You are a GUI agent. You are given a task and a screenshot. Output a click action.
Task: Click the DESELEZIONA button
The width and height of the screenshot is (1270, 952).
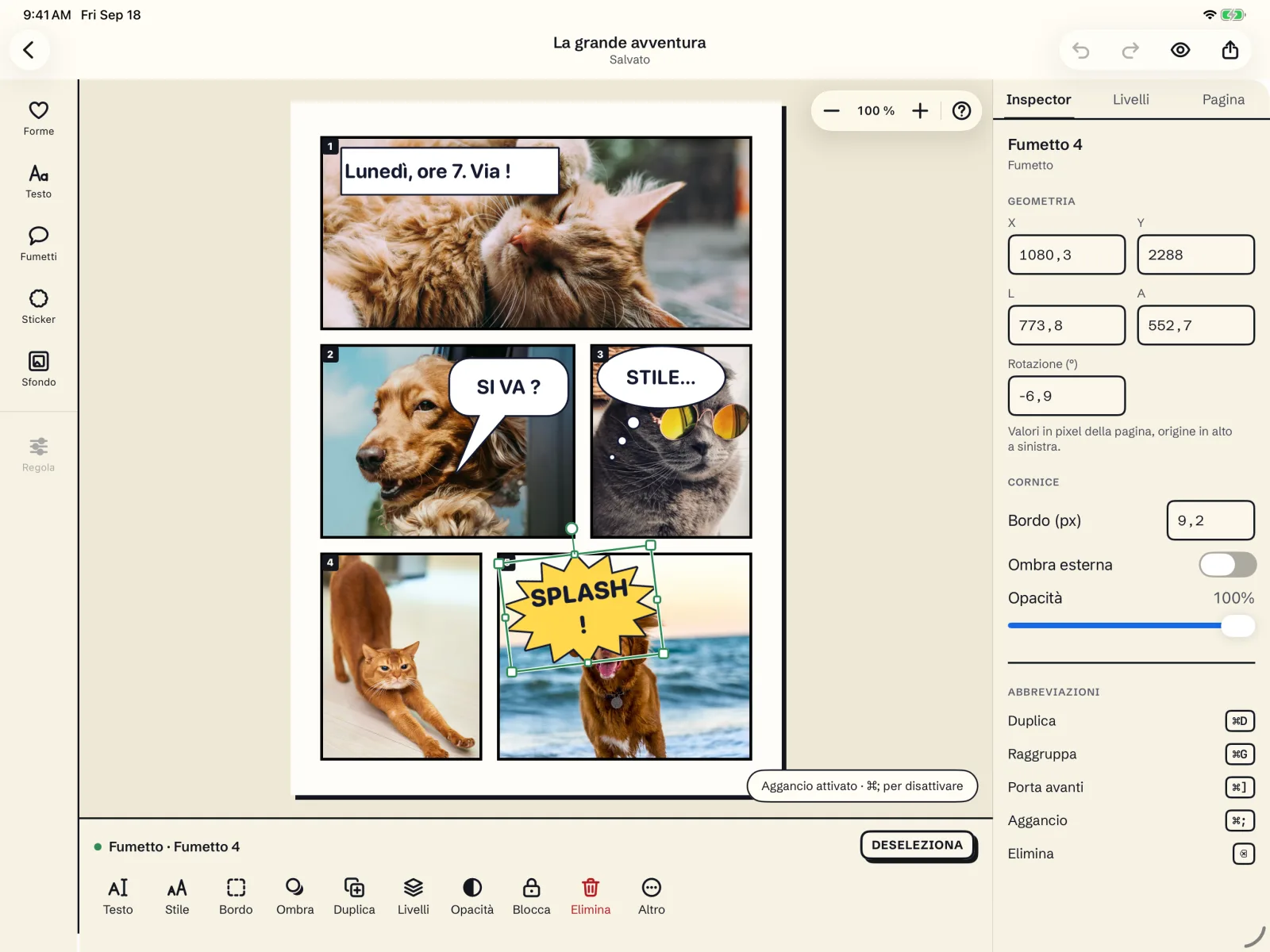coord(918,846)
